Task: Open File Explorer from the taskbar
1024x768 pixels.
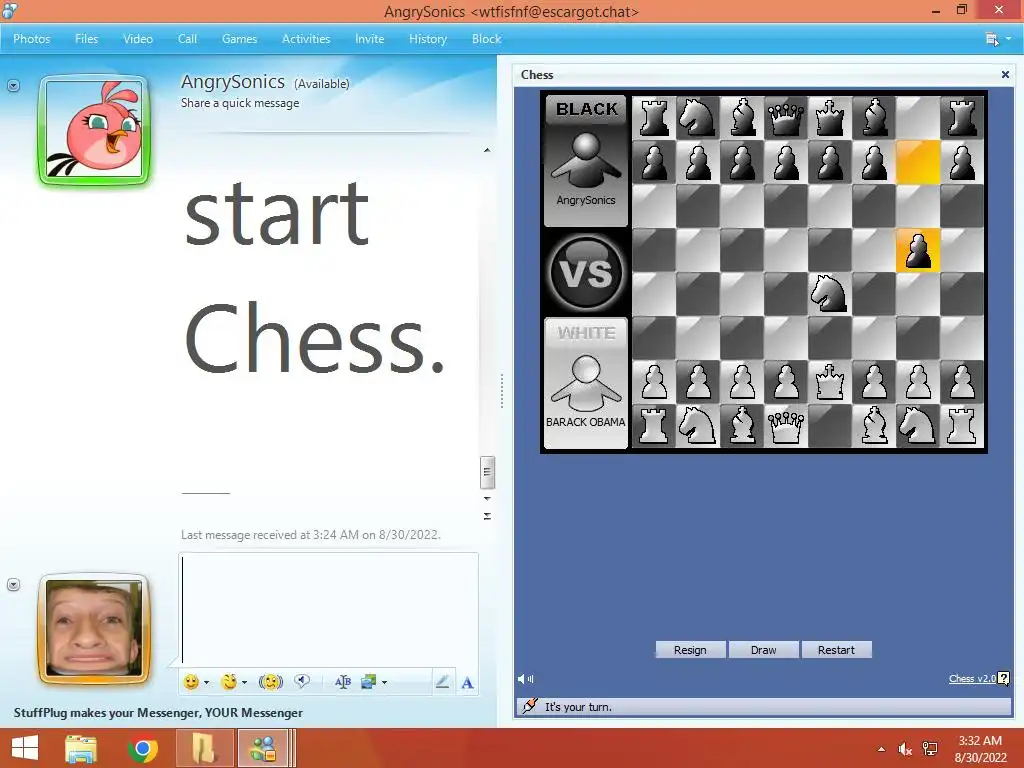Action: click(x=81, y=749)
